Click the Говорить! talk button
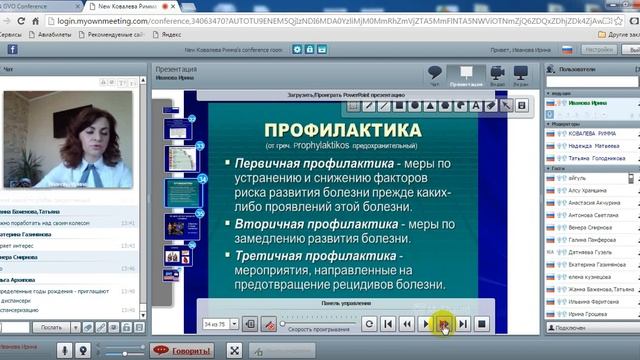This screenshot has height=360, width=640. click(182, 351)
